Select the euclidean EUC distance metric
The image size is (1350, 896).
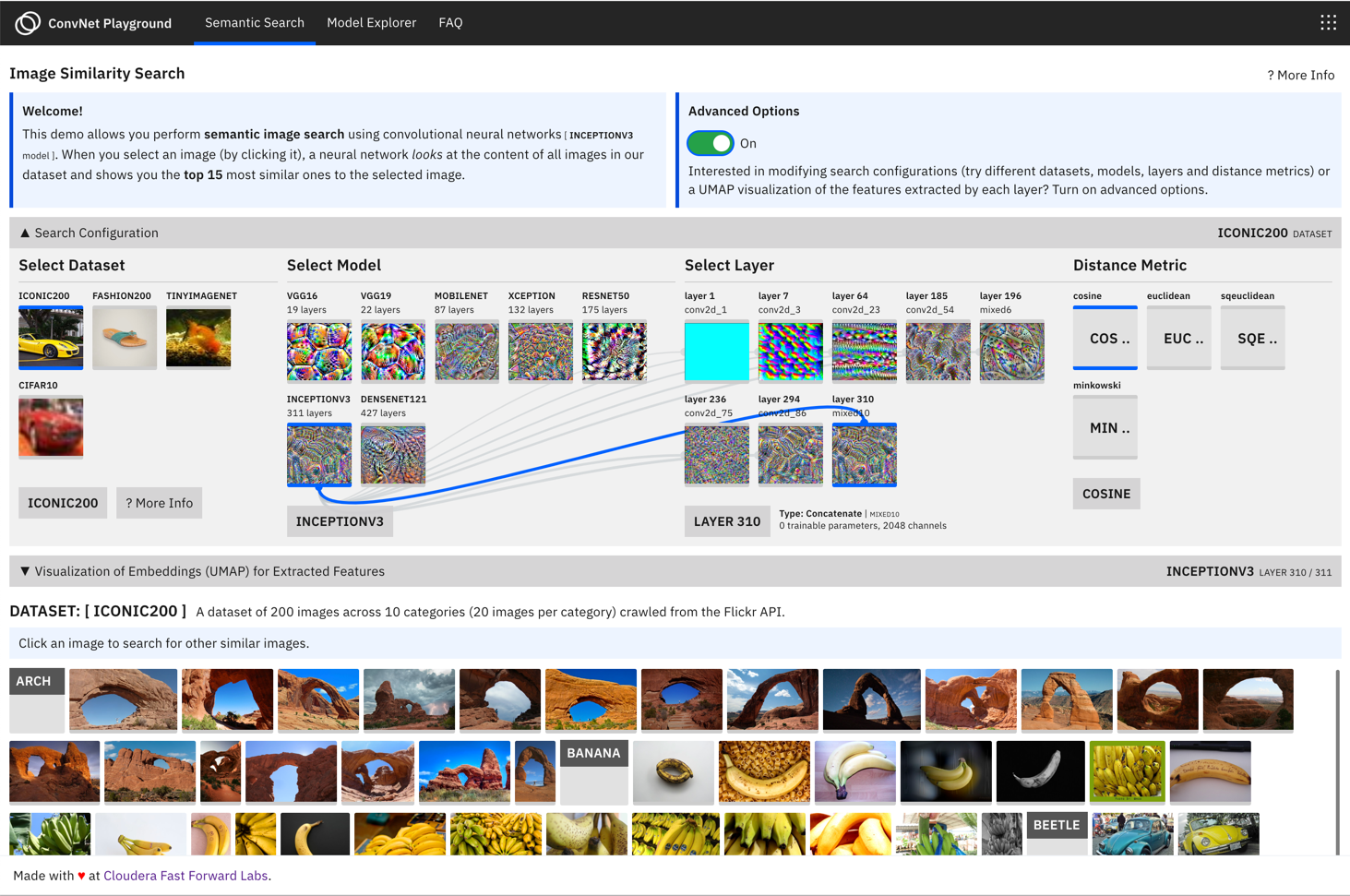[1179, 338]
